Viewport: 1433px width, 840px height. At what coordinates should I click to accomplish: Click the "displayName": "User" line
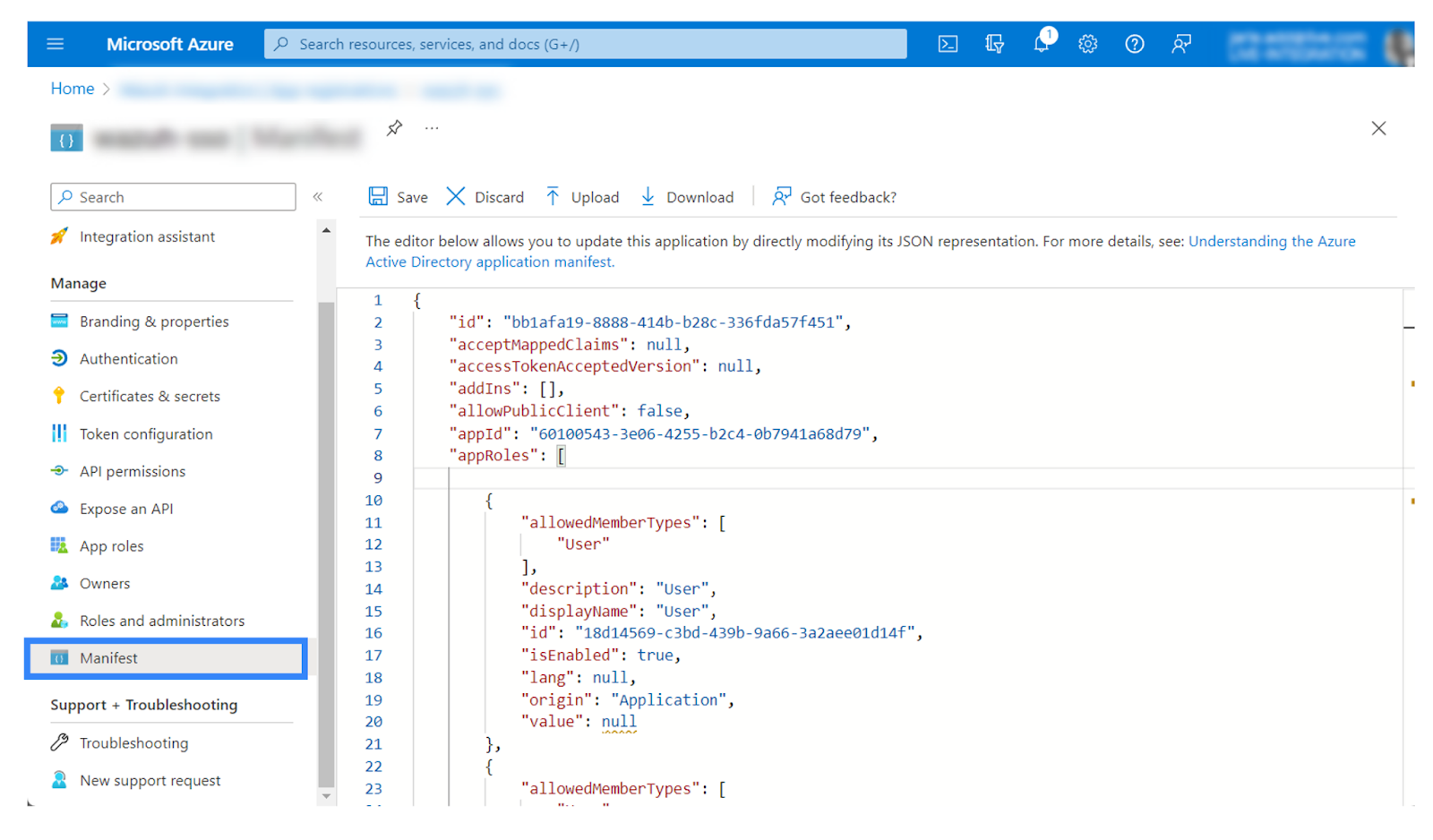pos(618,611)
